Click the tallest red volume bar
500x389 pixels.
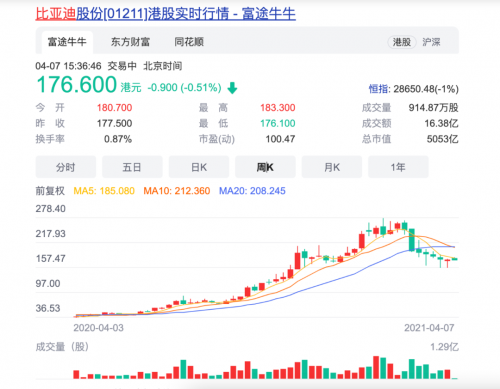376,367
